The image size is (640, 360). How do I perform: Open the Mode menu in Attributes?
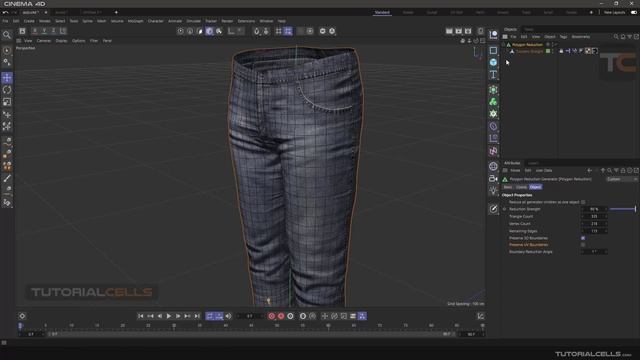click(x=515, y=170)
